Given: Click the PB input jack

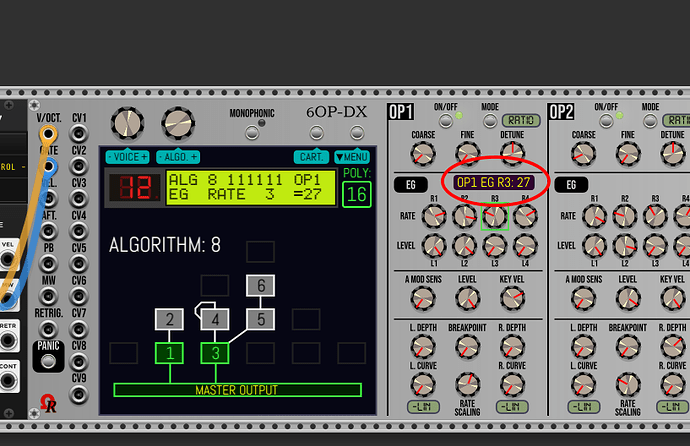Looking at the screenshot, I should tap(47, 262).
